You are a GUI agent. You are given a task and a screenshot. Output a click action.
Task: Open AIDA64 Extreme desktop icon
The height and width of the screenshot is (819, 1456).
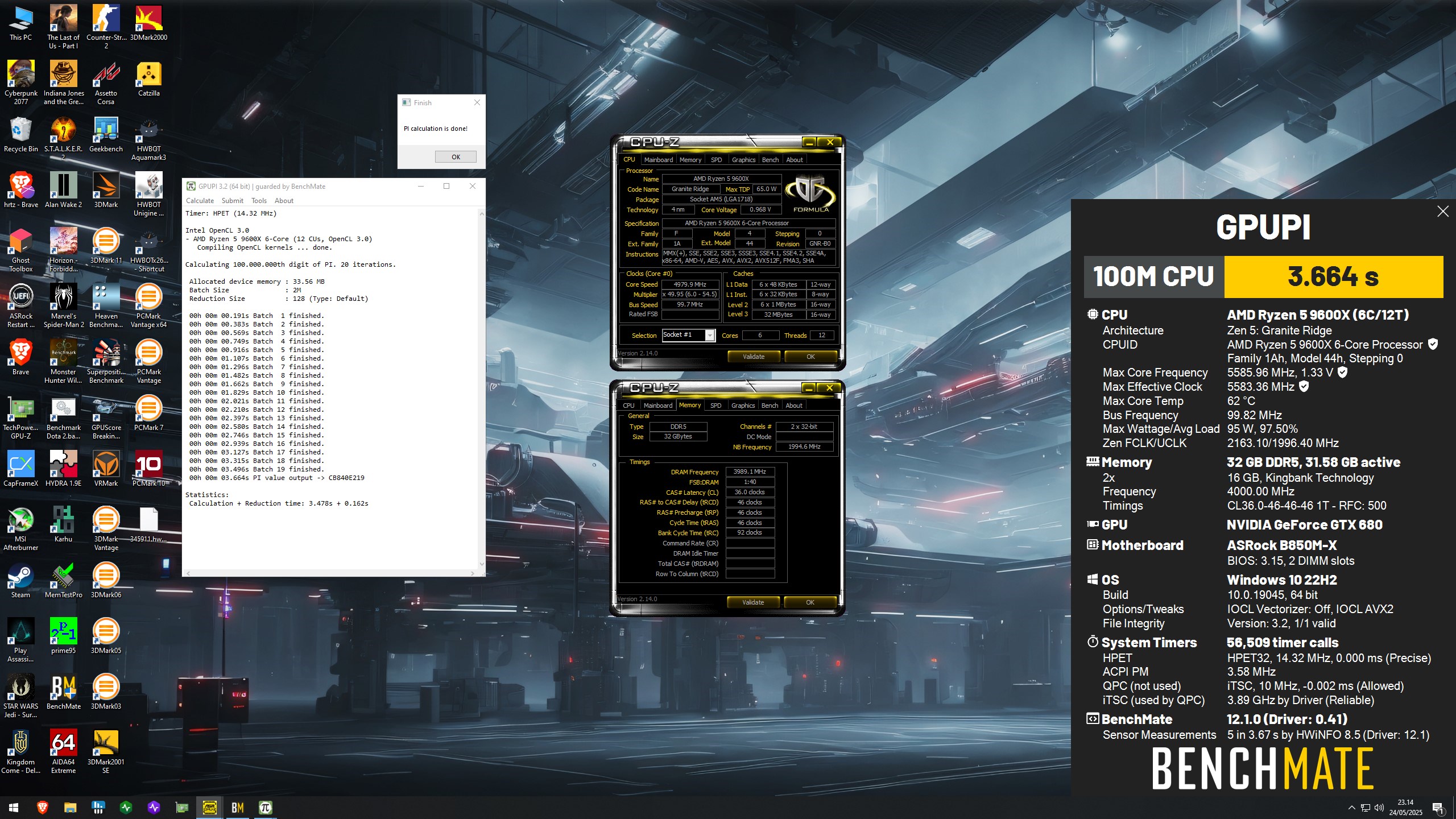(x=63, y=751)
